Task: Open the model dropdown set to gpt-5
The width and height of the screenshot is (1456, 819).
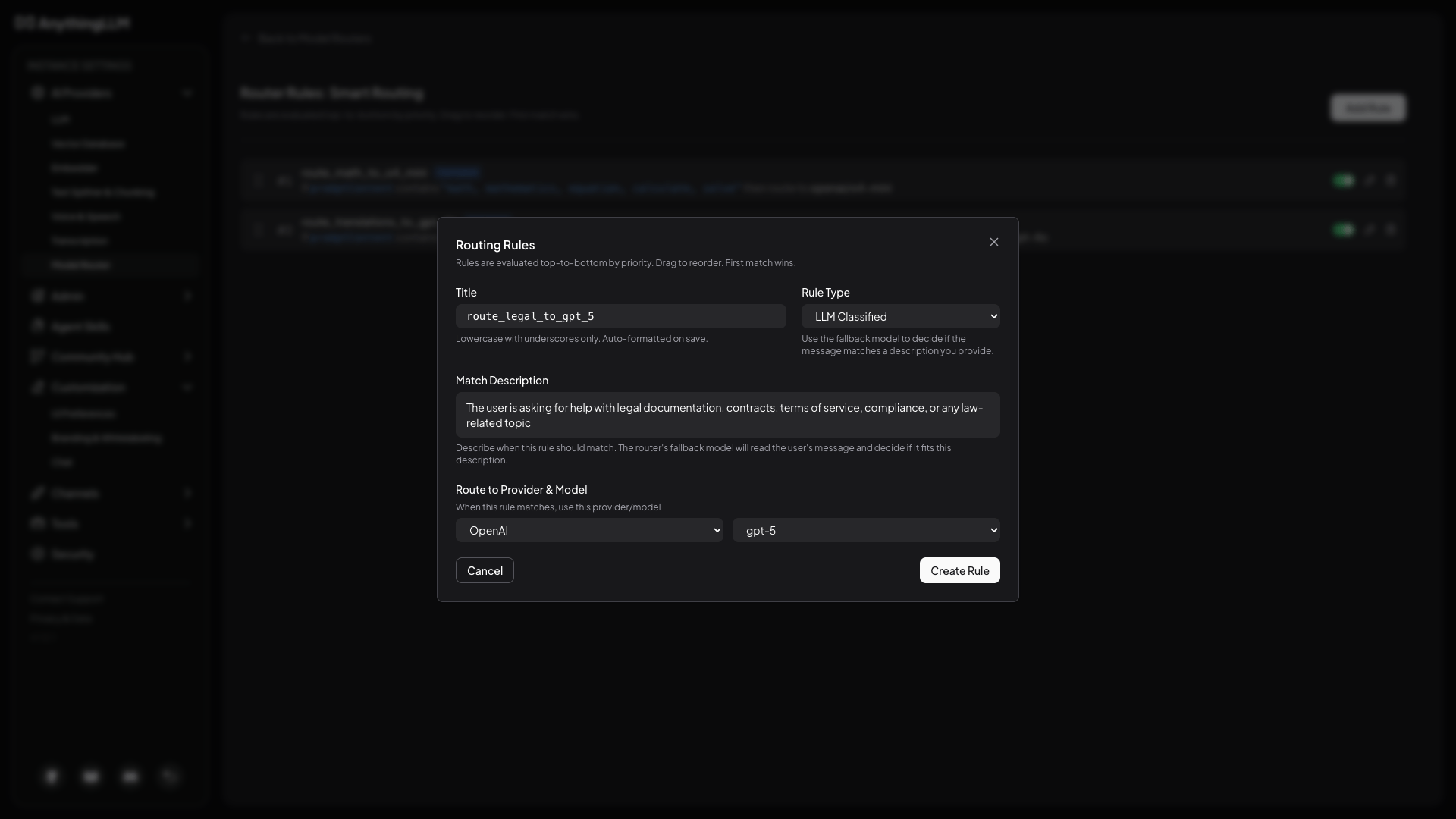Action: coord(866,530)
